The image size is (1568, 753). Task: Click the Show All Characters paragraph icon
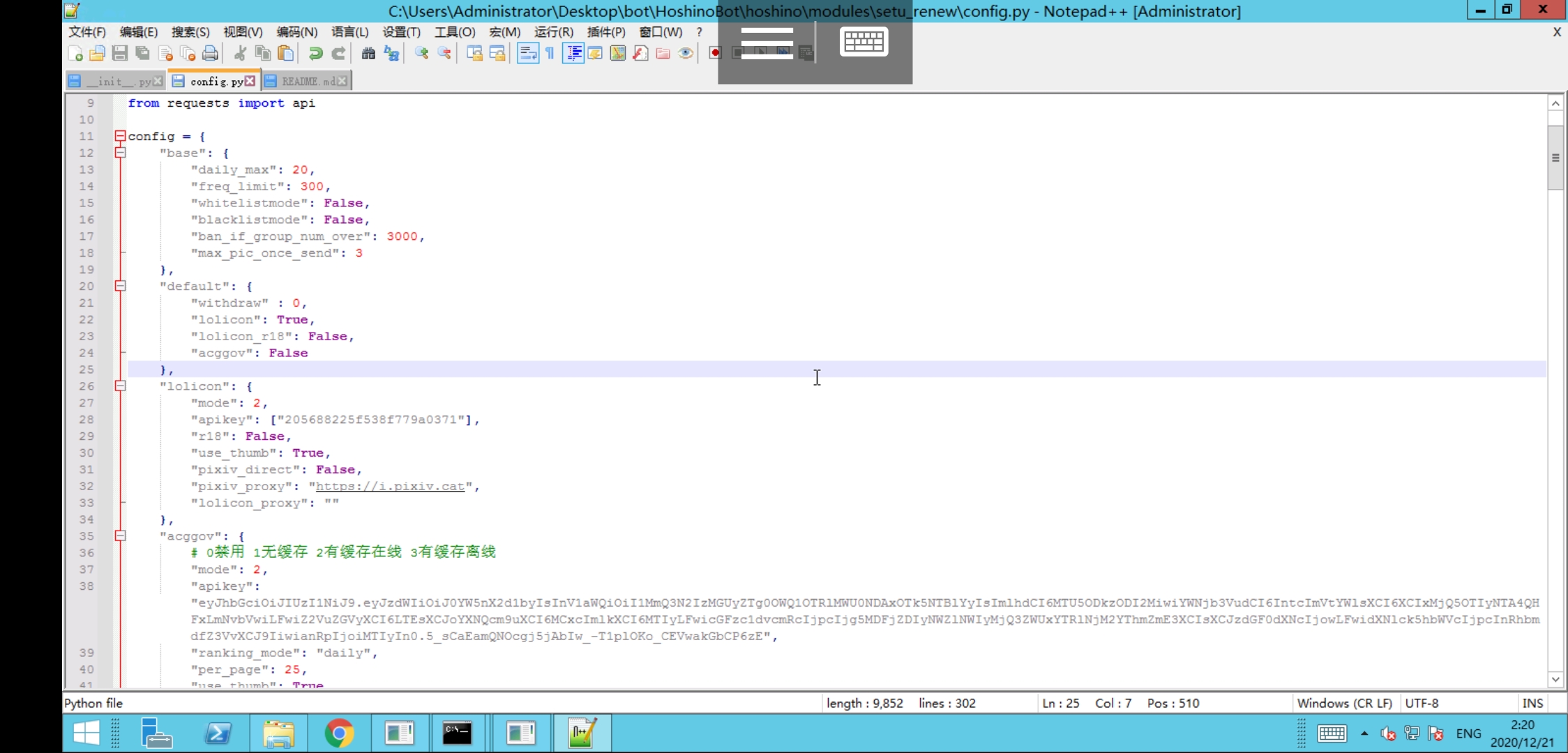[x=550, y=53]
